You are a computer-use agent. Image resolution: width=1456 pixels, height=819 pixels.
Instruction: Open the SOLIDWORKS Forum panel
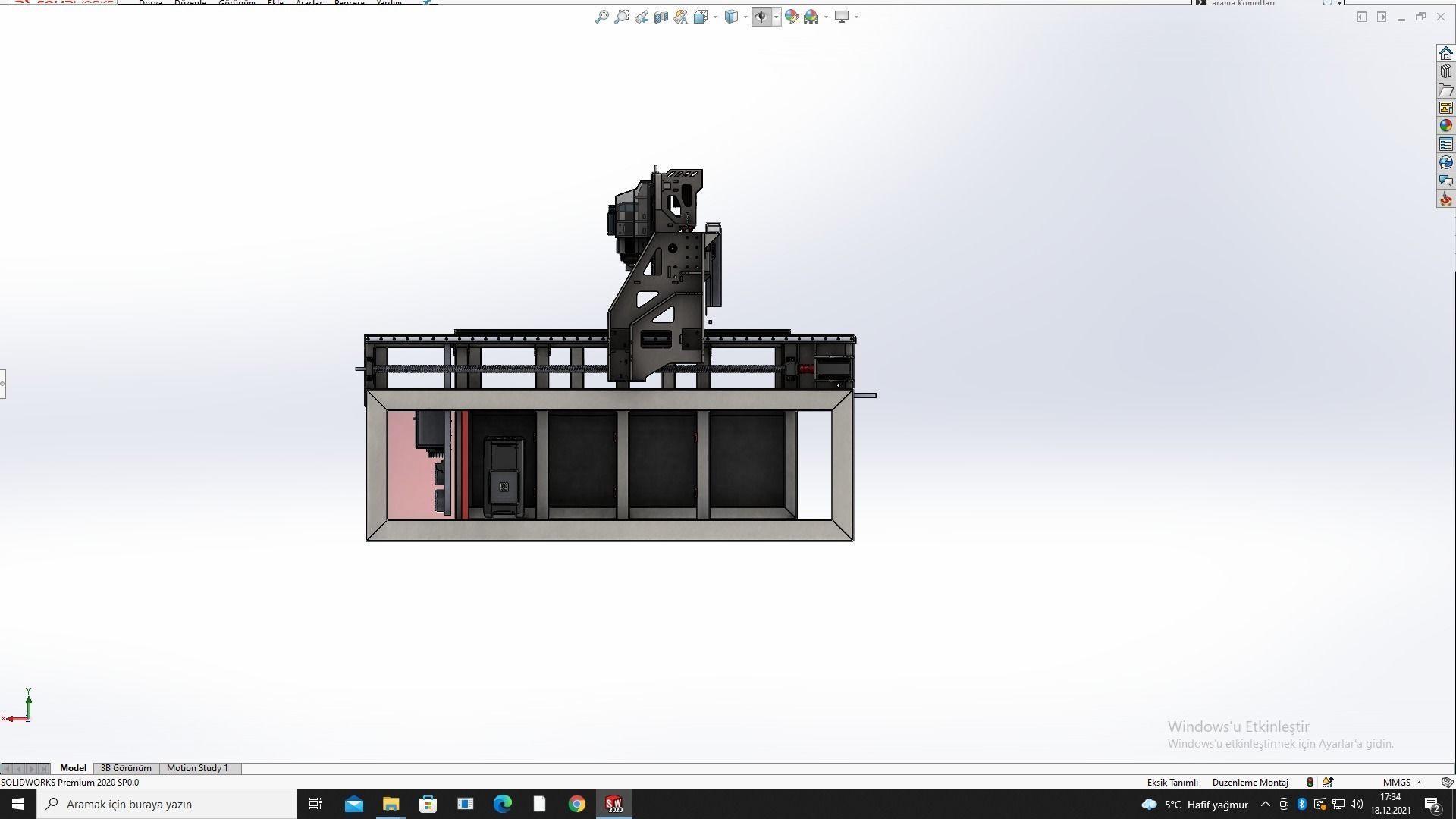(x=1446, y=180)
